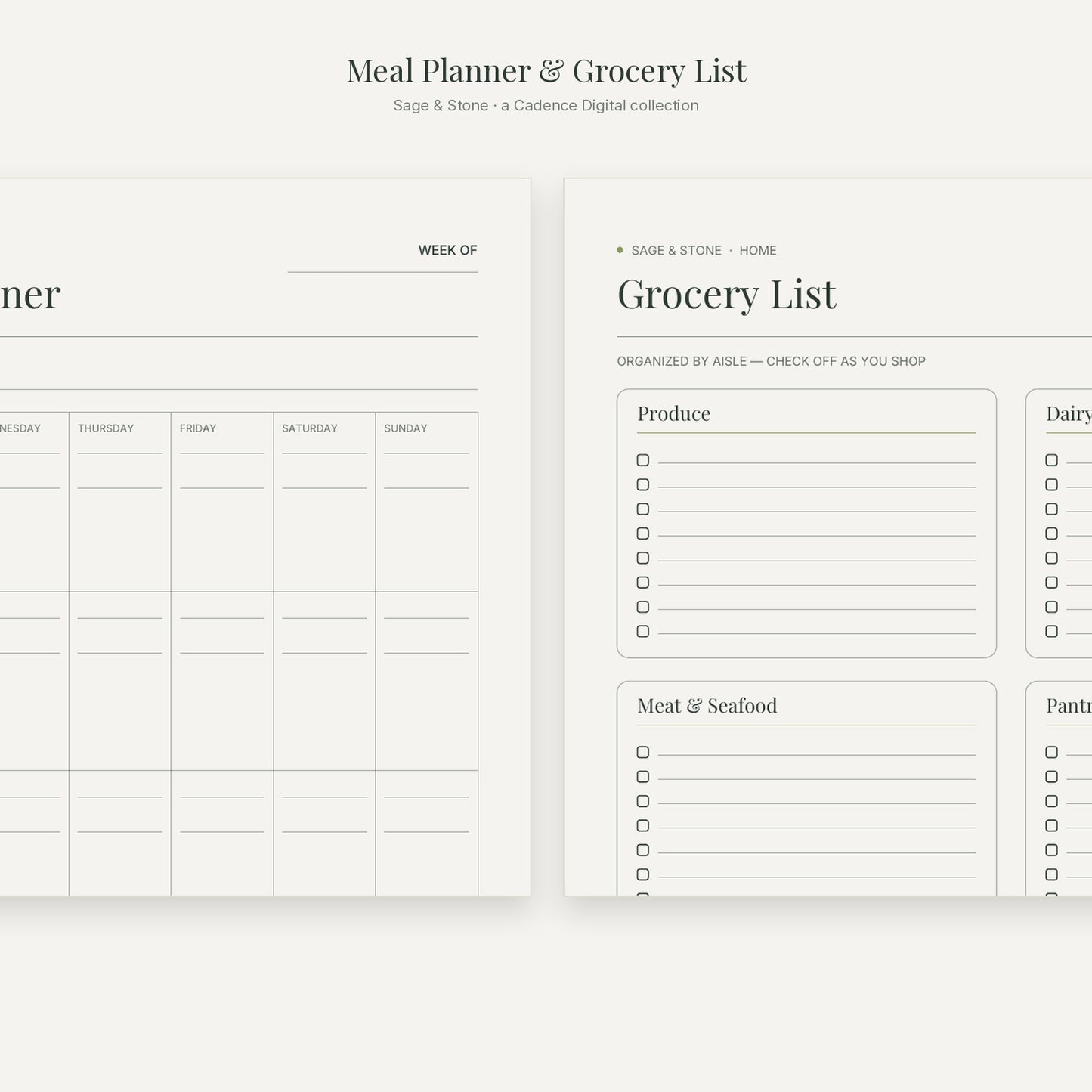Click the HOME label
This screenshot has width=1092, height=1092.
[x=758, y=251]
